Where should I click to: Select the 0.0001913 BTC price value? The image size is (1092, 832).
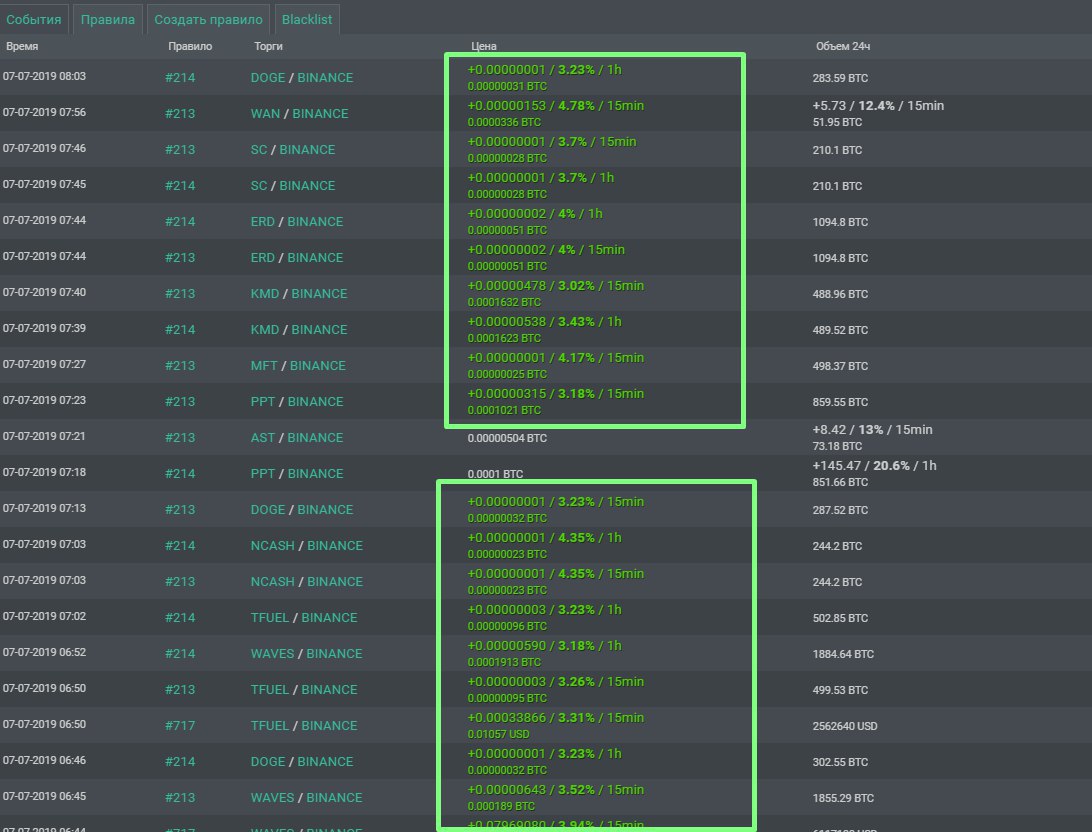(504, 662)
